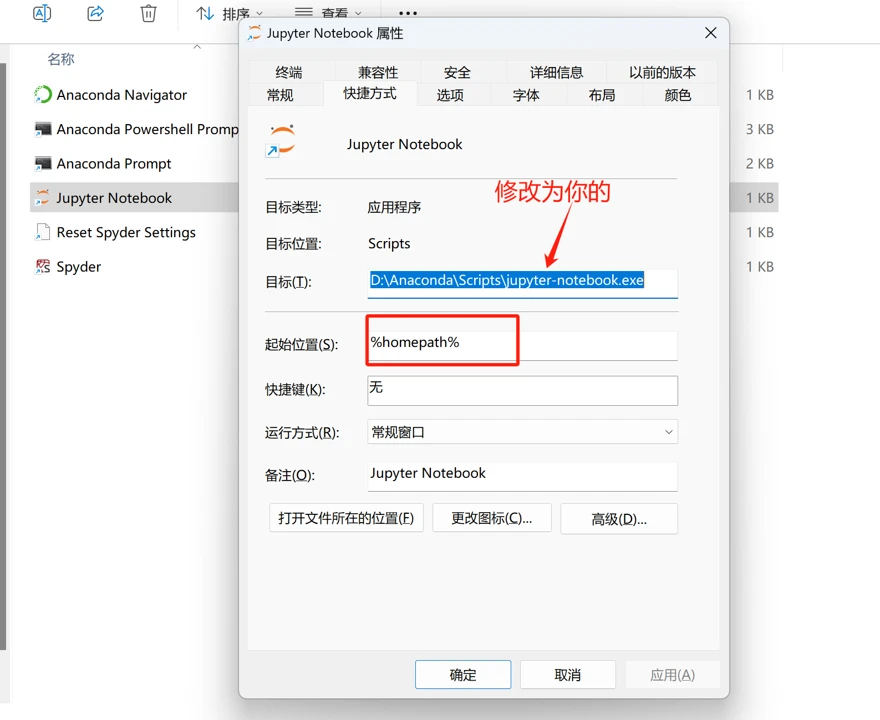This screenshot has height=720, width=880.
Task: Click the 1 KB size of Spyder row
Action: click(x=760, y=267)
